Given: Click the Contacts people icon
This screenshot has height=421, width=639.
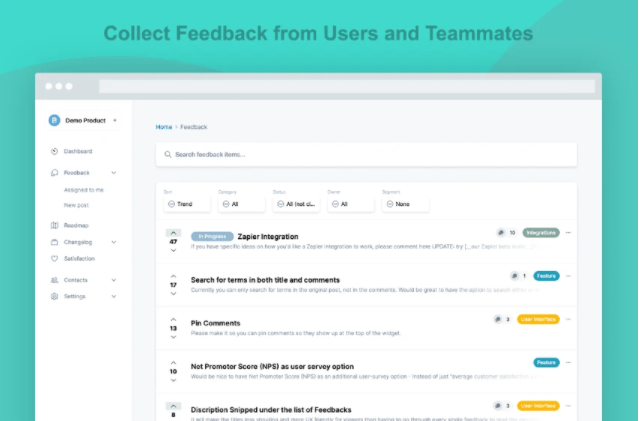Looking at the screenshot, I should [54, 281].
